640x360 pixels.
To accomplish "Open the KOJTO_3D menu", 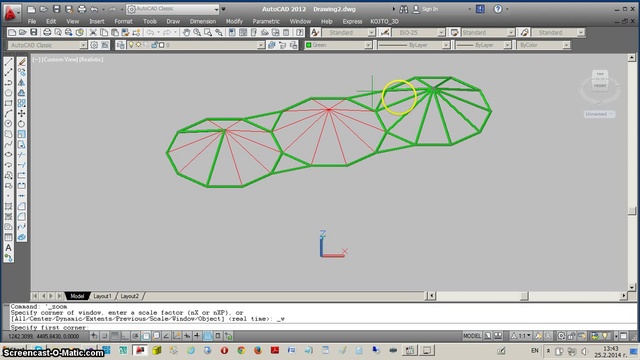I will (384, 21).
